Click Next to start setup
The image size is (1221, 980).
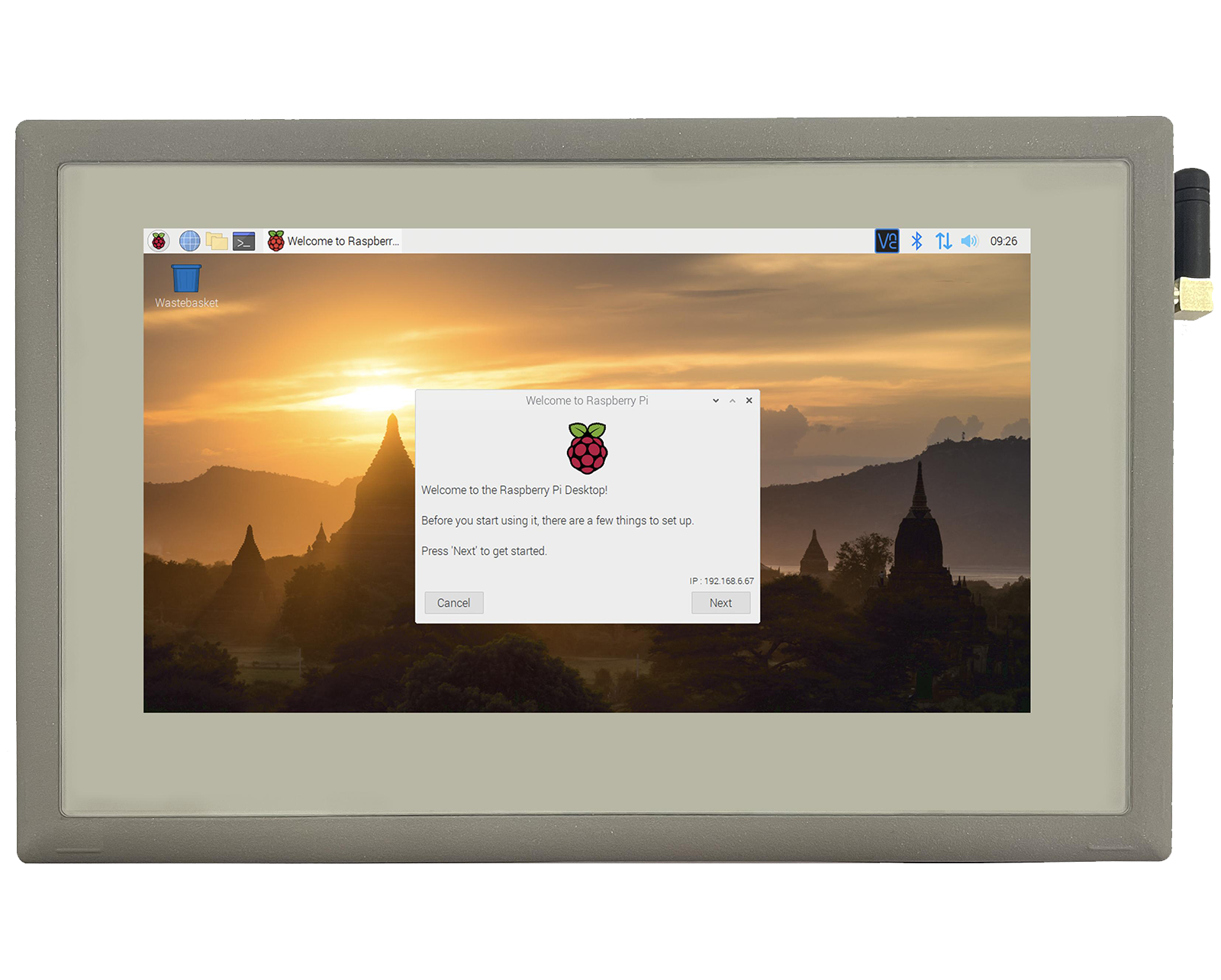(x=720, y=603)
